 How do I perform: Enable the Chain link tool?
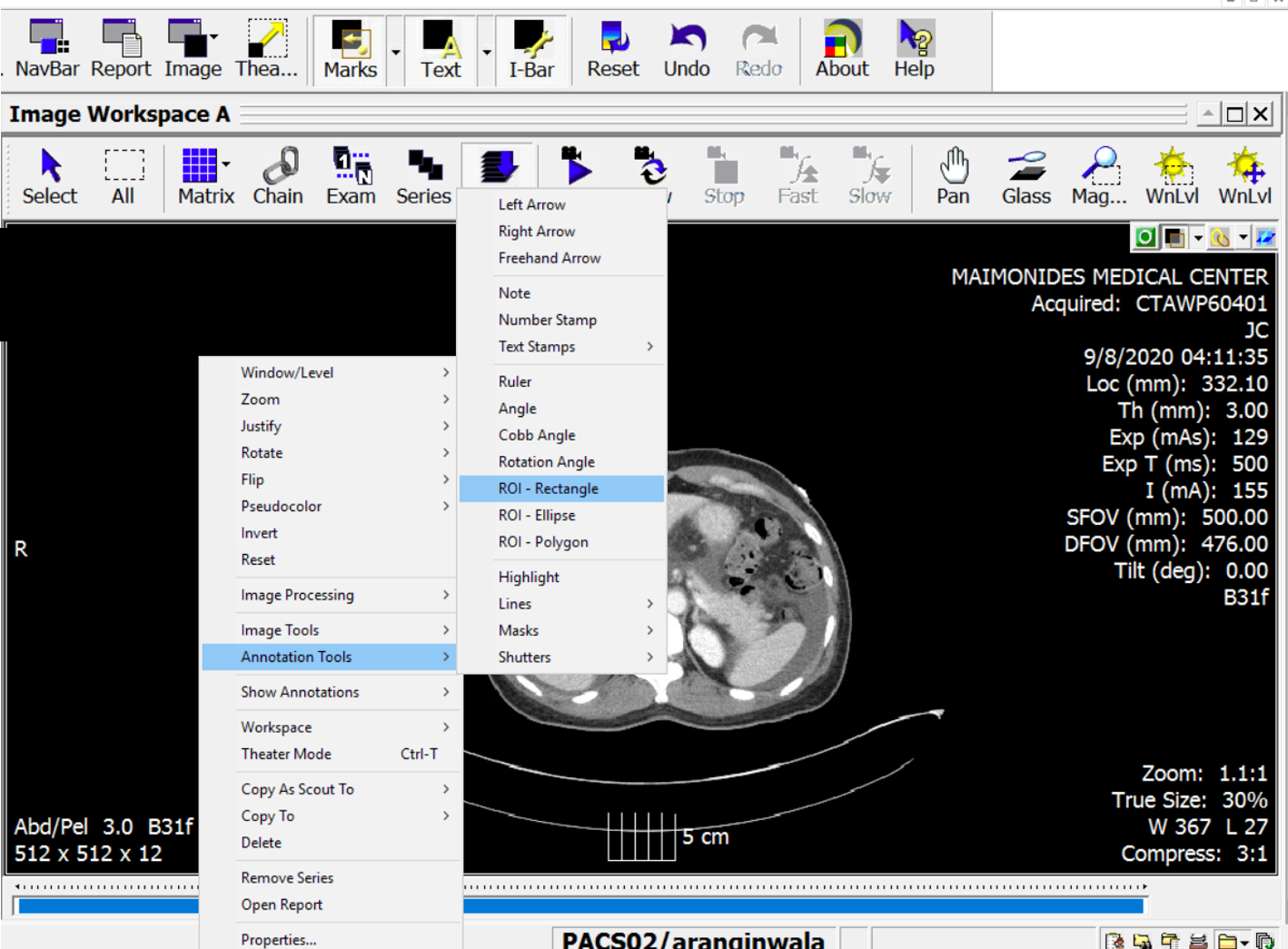(x=278, y=177)
